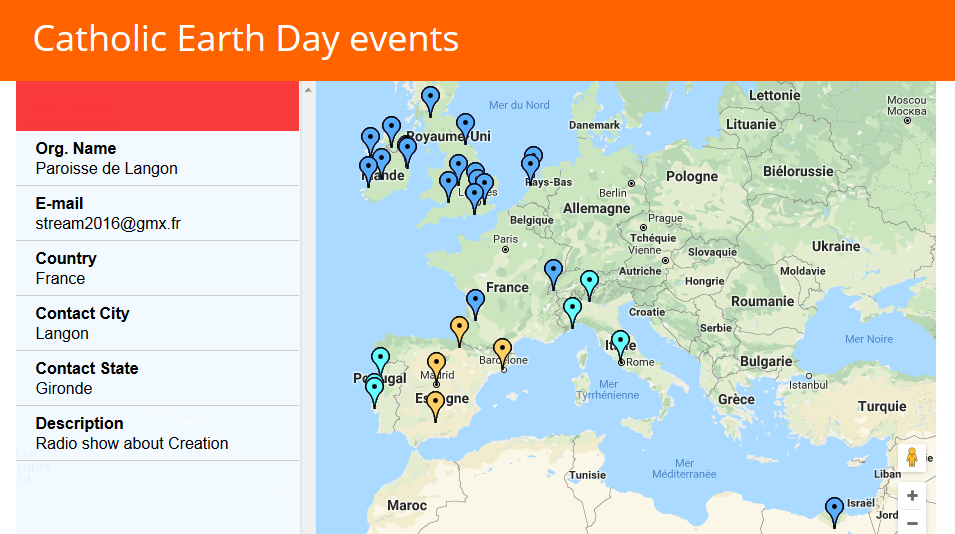Select the blue marker near Switzerland
This screenshot has width=955, height=534.
(x=553, y=272)
